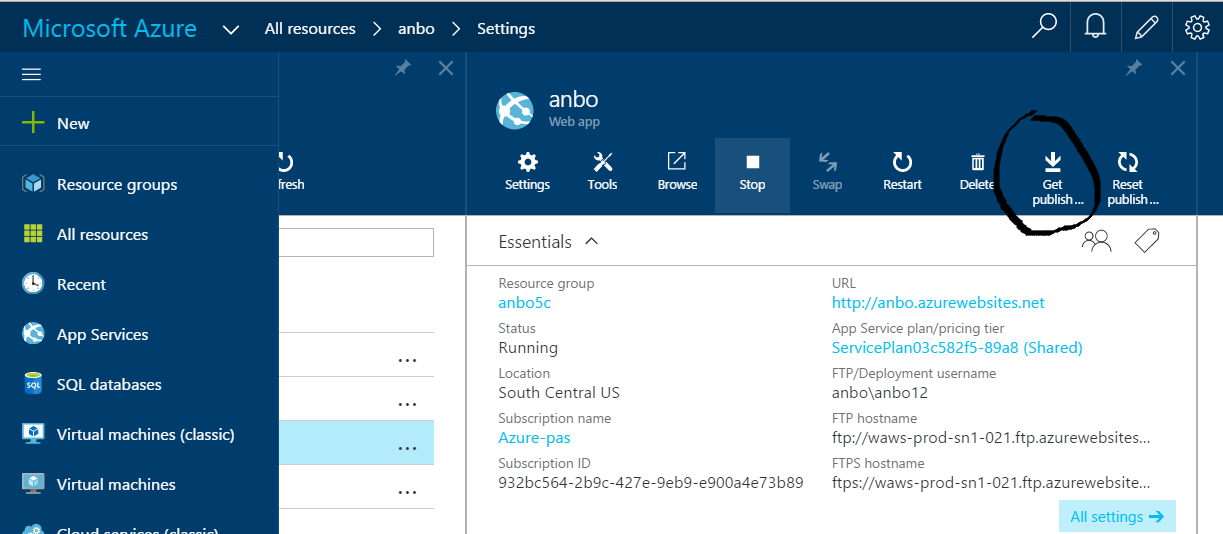Click the Refresh button in left blade
Screen dimensions: 1223x534
pyautogui.click(x=290, y=172)
